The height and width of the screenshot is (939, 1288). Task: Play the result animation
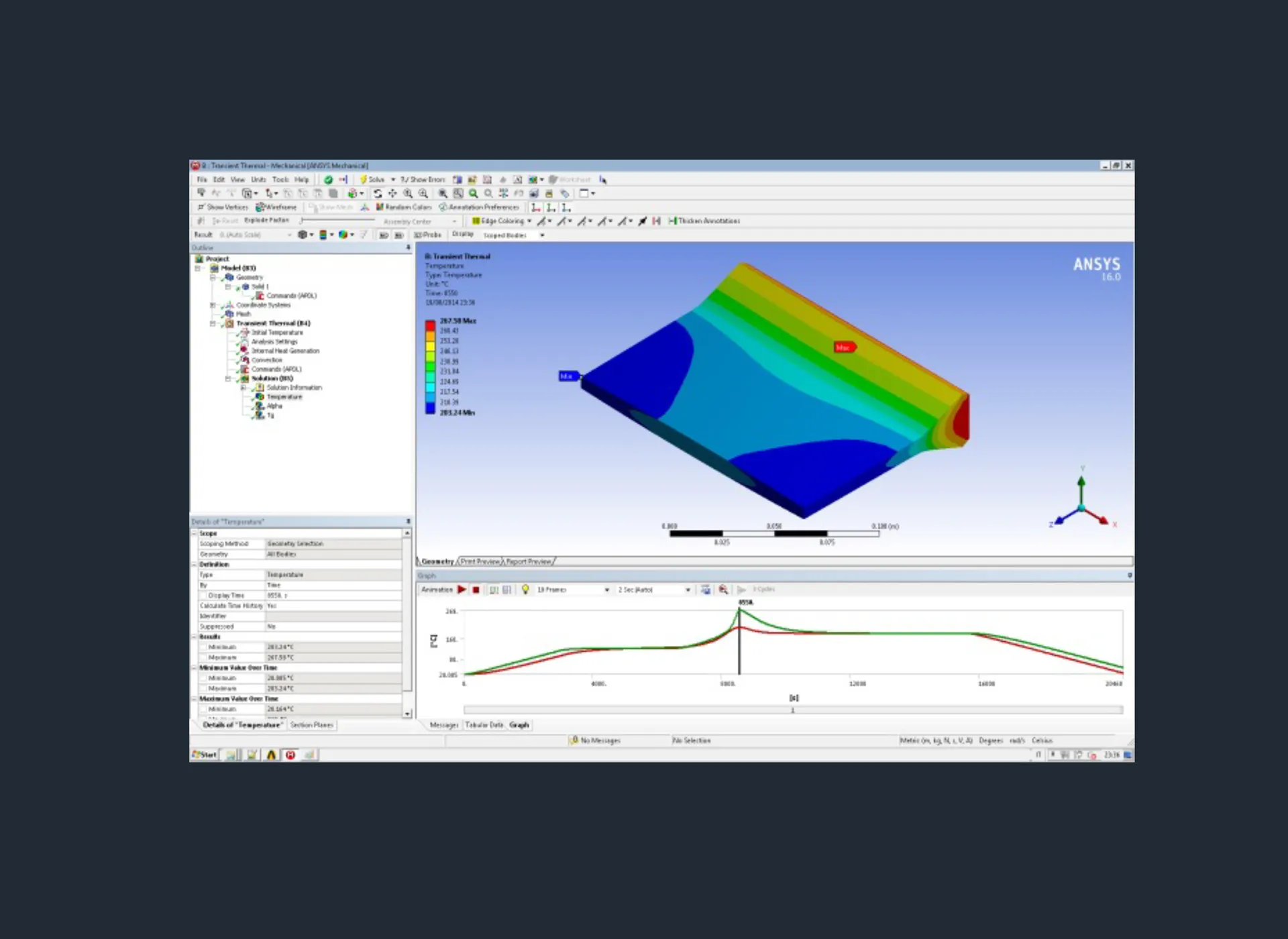pos(462,590)
